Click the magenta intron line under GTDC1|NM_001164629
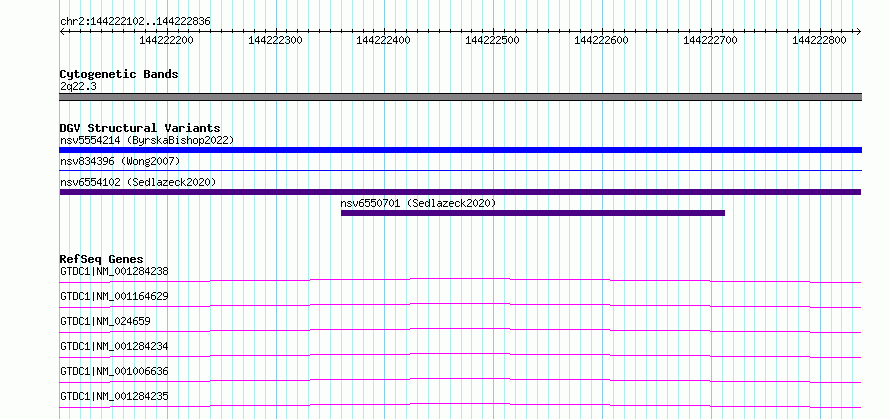This screenshot has width=890, height=419. coord(460,303)
